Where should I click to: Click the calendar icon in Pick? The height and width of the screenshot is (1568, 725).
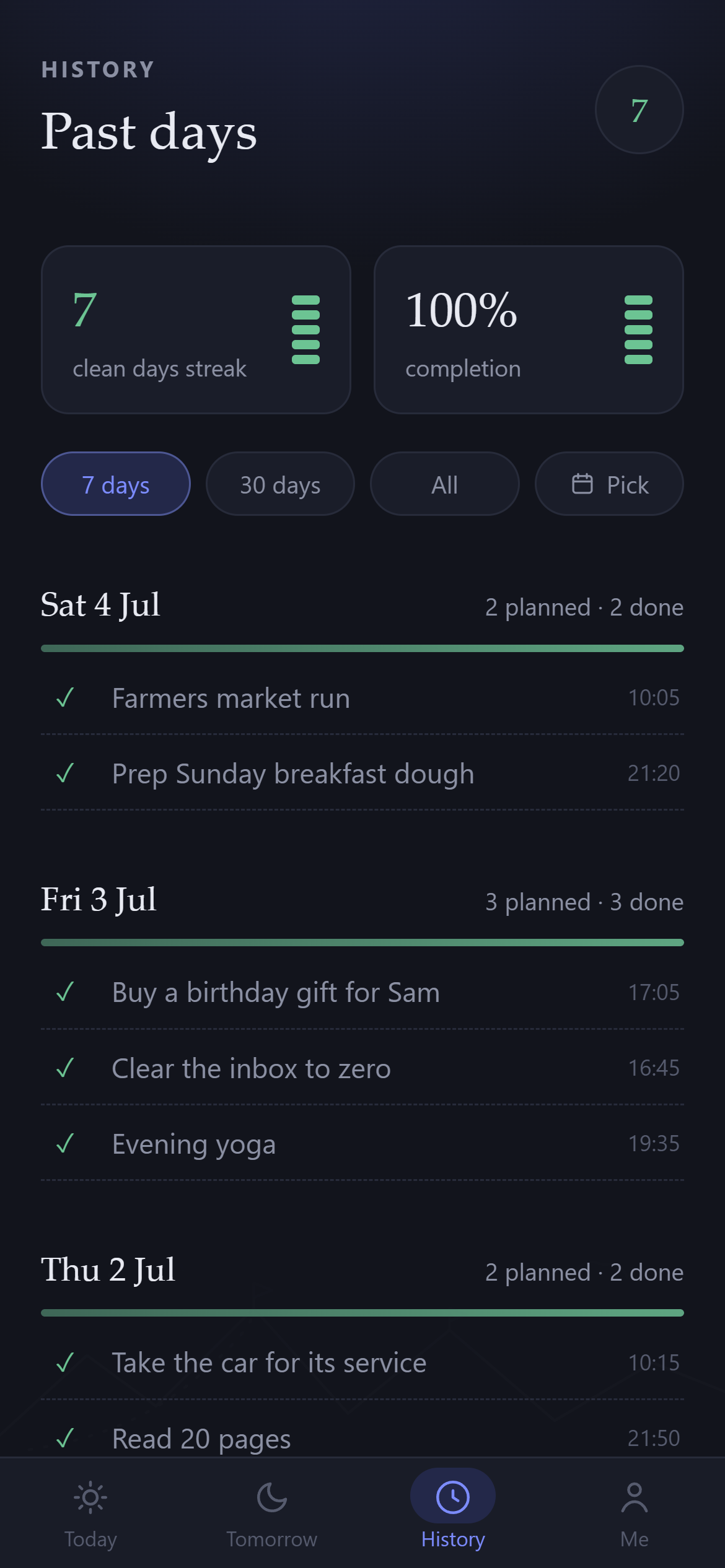(582, 484)
